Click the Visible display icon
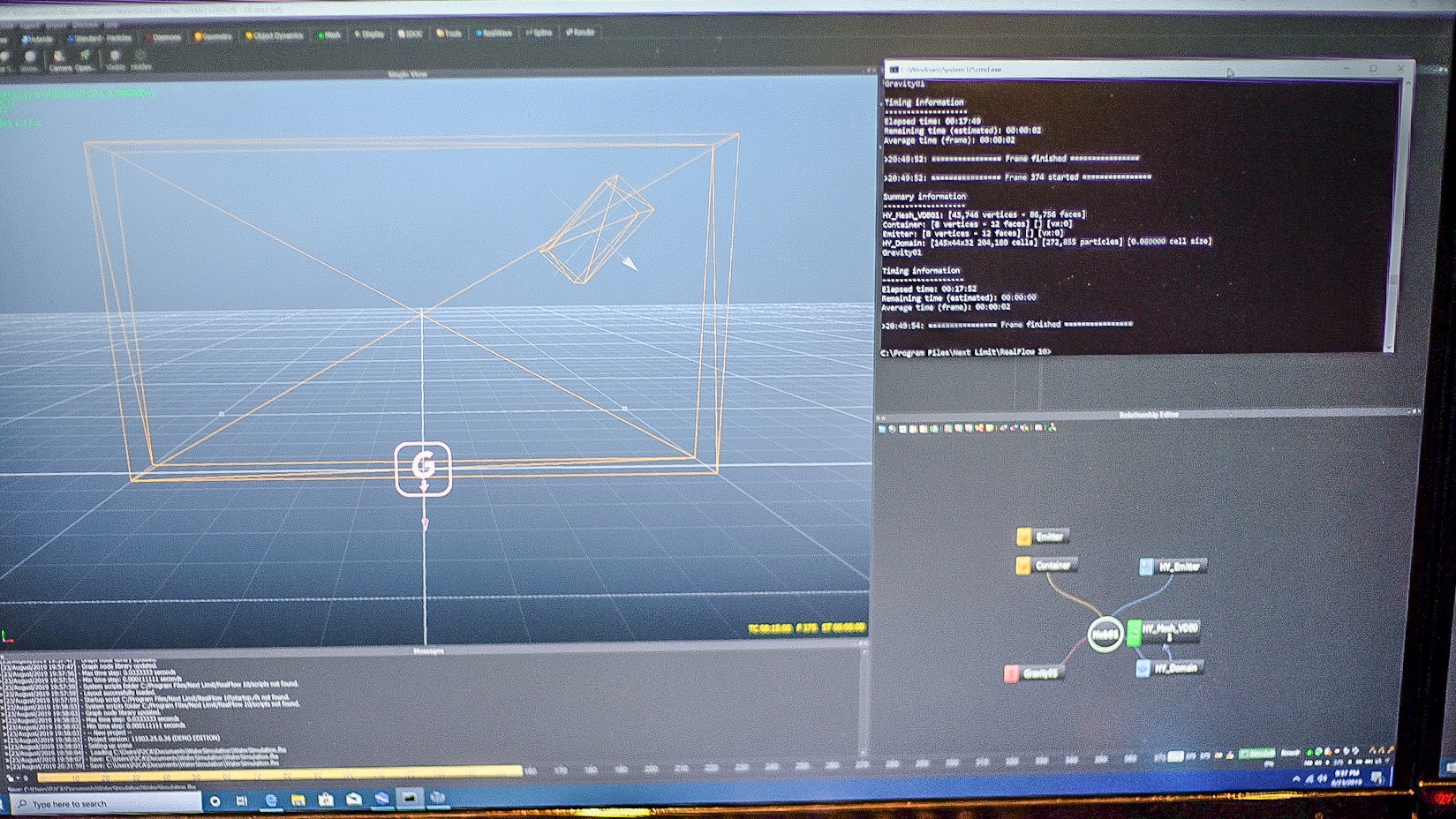Screen dimensions: 1456x819 pos(115,60)
